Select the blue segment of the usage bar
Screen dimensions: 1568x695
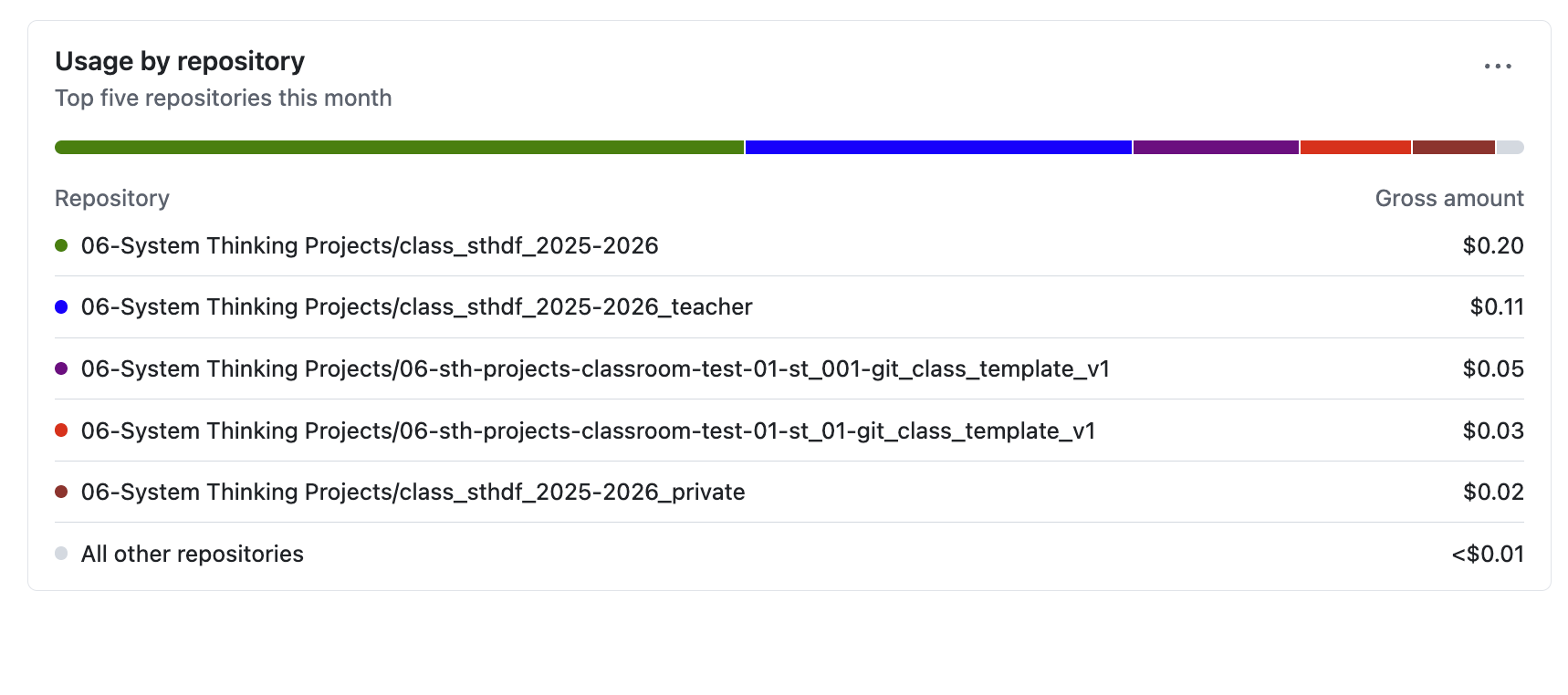coord(938,148)
